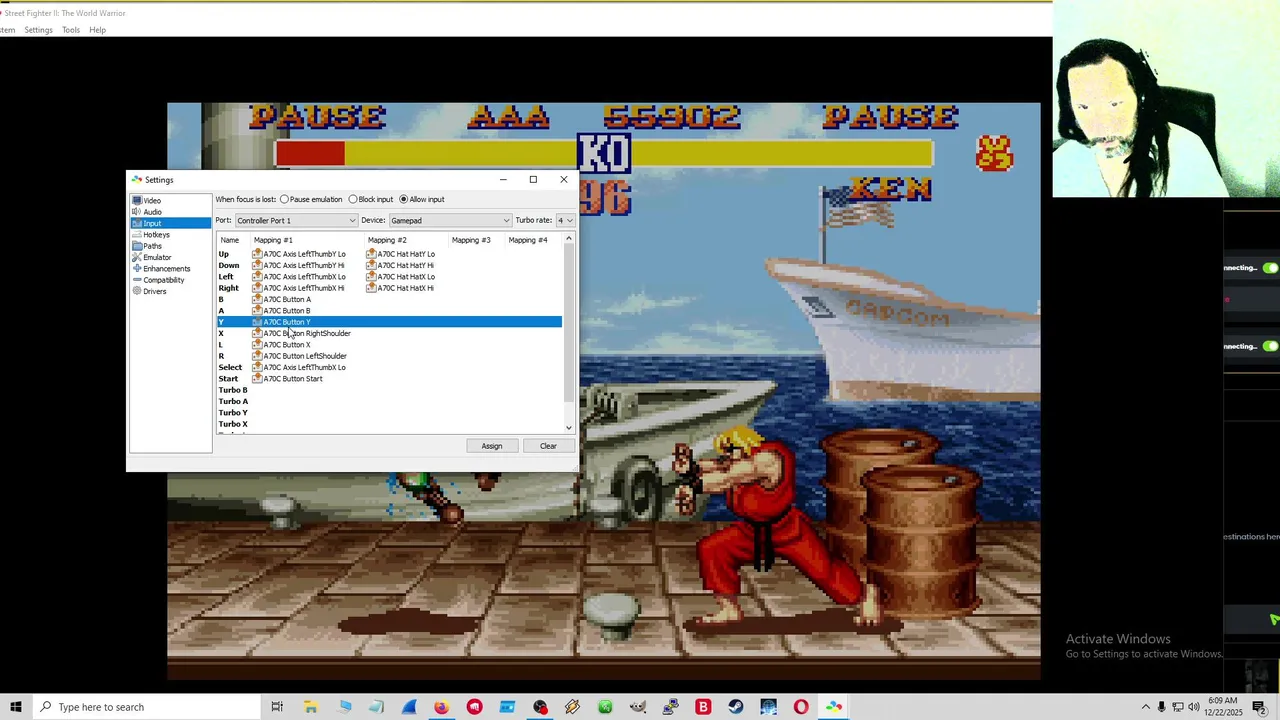Screen dimensions: 1280x720
Task: Click the mapping list scroll up arrow
Action: tap(569, 239)
